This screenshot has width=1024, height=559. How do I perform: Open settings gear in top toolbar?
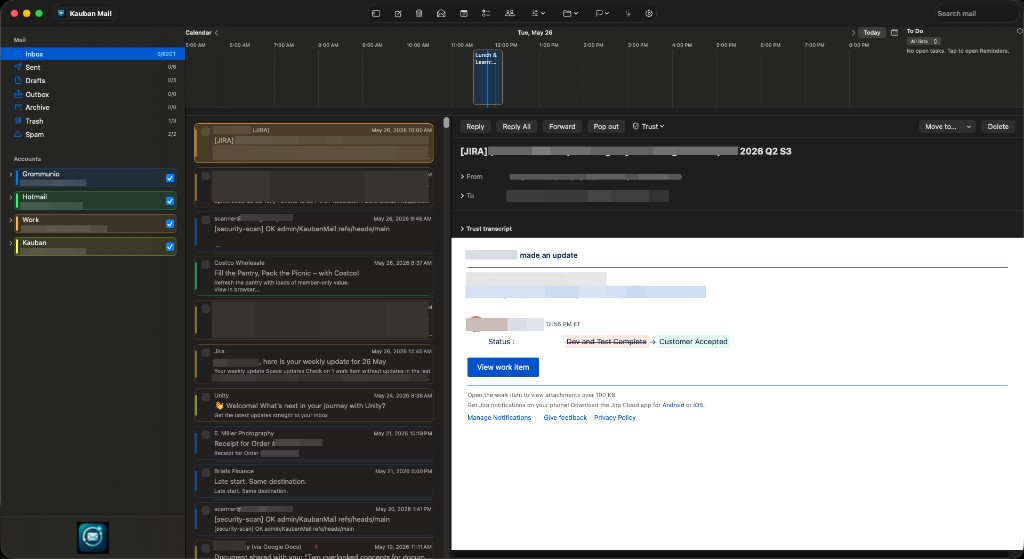point(649,13)
